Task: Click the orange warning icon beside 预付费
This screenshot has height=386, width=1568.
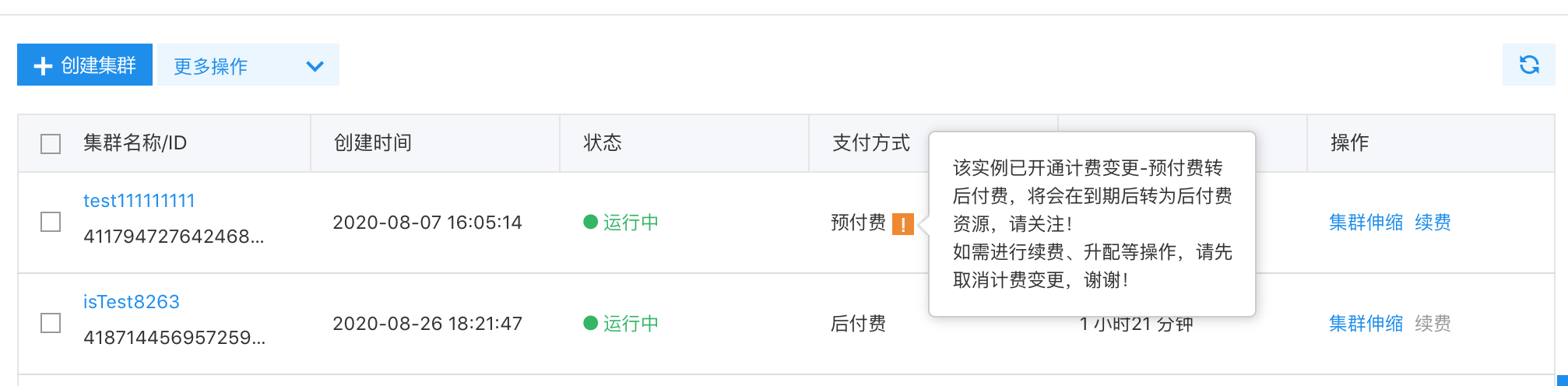Action: coord(903,224)
